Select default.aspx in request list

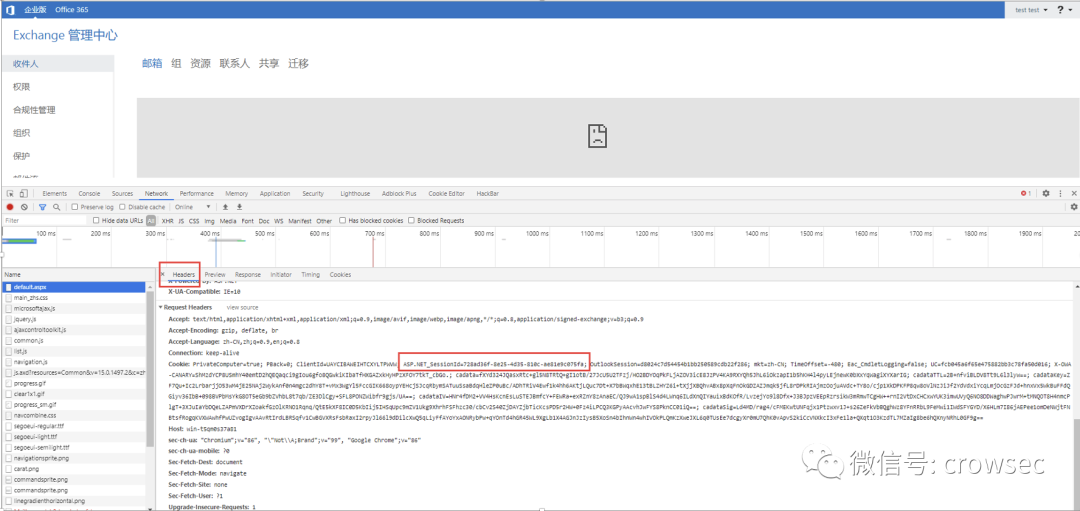coord(74,286)
